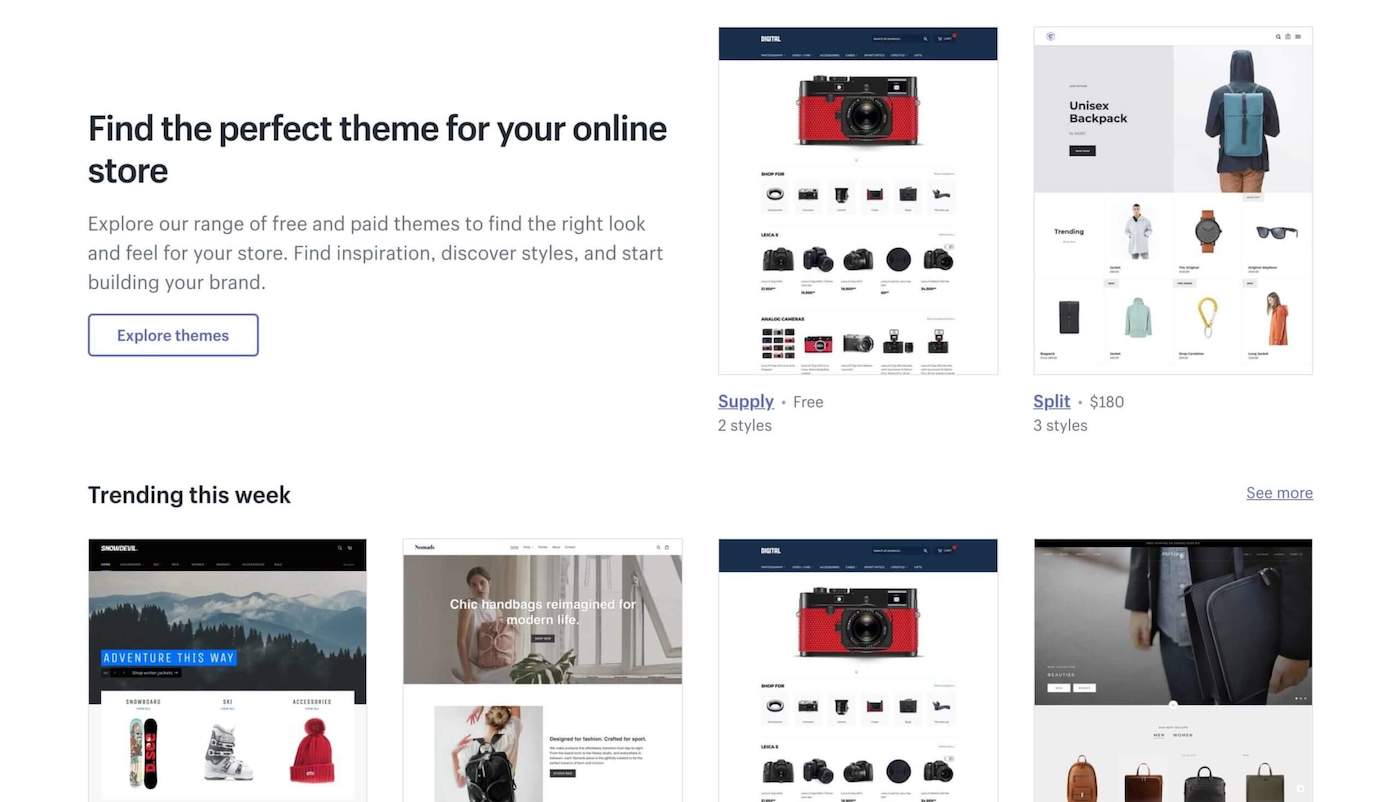The image size is (1400, 802).
Task: Click the red beanie accessories image
Action: tap(311, 750)
